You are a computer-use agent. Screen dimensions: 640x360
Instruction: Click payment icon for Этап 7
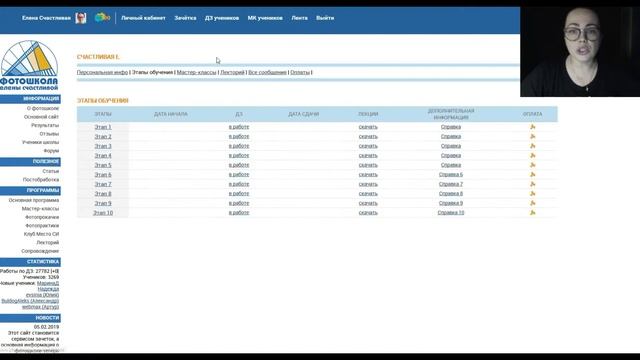tap(532, 184)
